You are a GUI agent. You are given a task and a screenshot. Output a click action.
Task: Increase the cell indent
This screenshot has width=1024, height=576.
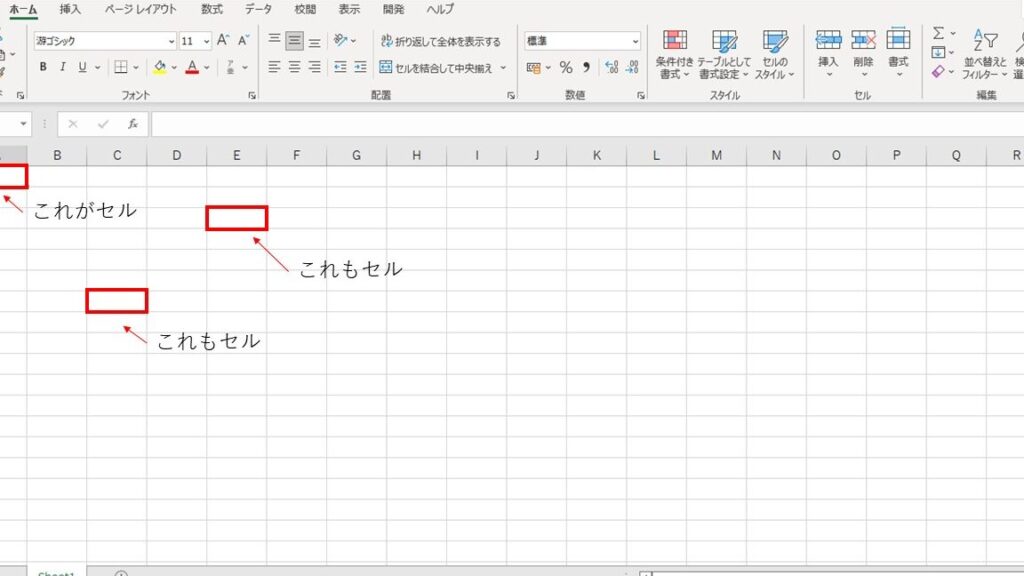coord(360,67)
